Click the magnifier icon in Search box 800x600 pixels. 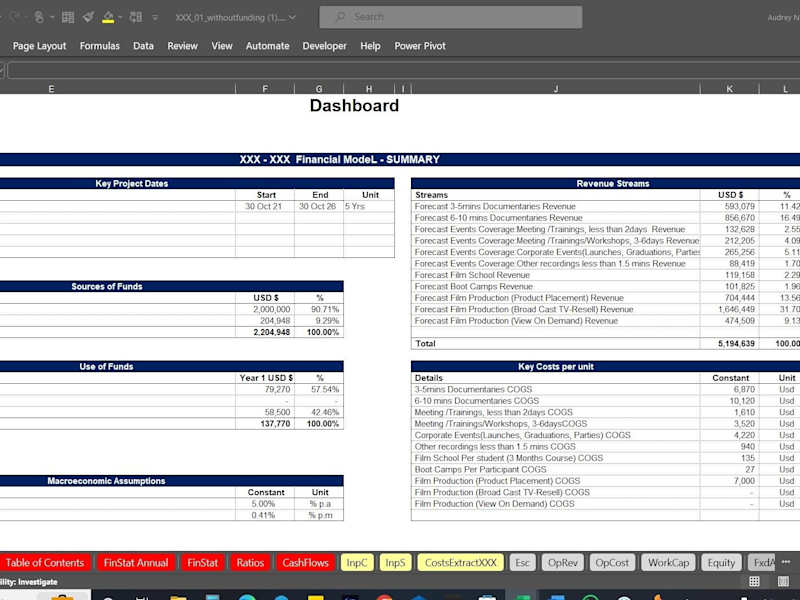coord(340,17)
